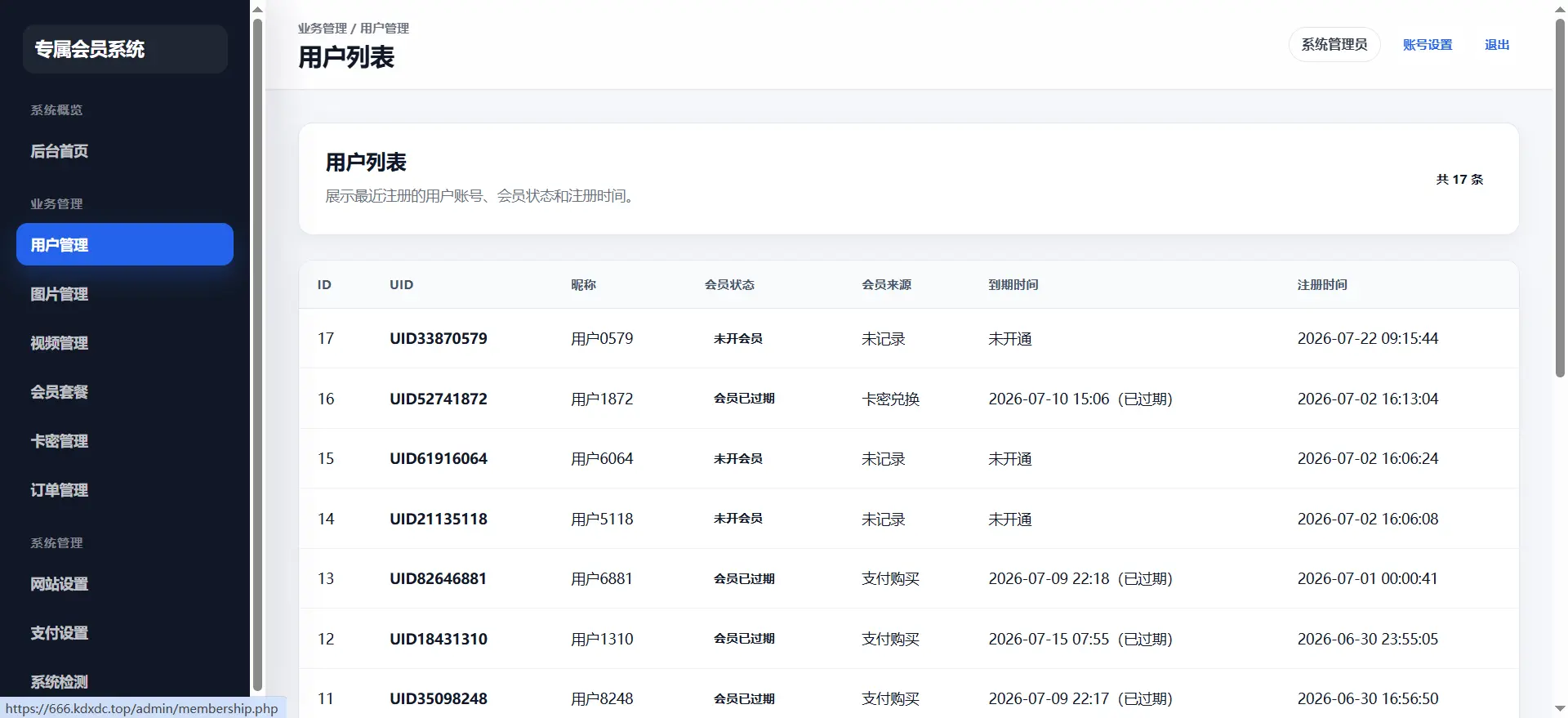Click 卡密兑换 source in row 16
The width and height of the screenshot is (1568, 718).
pyautogui.click(x=890, y=399)
